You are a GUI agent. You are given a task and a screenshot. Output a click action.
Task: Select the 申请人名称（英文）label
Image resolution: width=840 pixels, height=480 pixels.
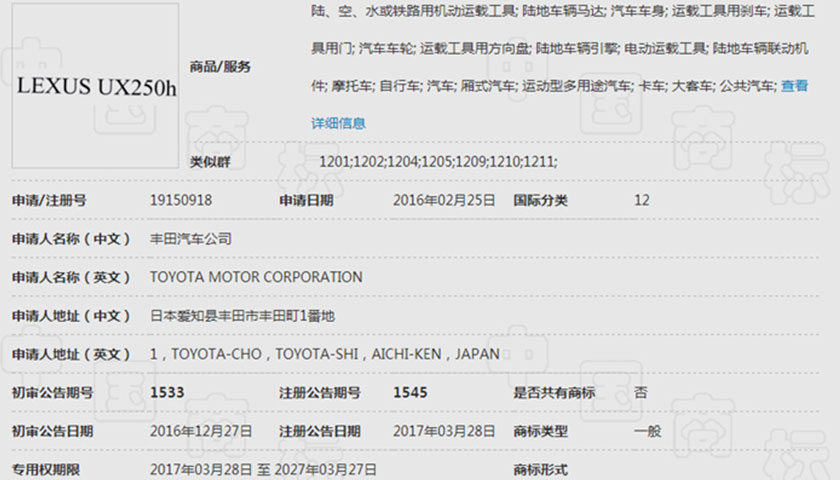pyautogui.click(x=71, y=278)
